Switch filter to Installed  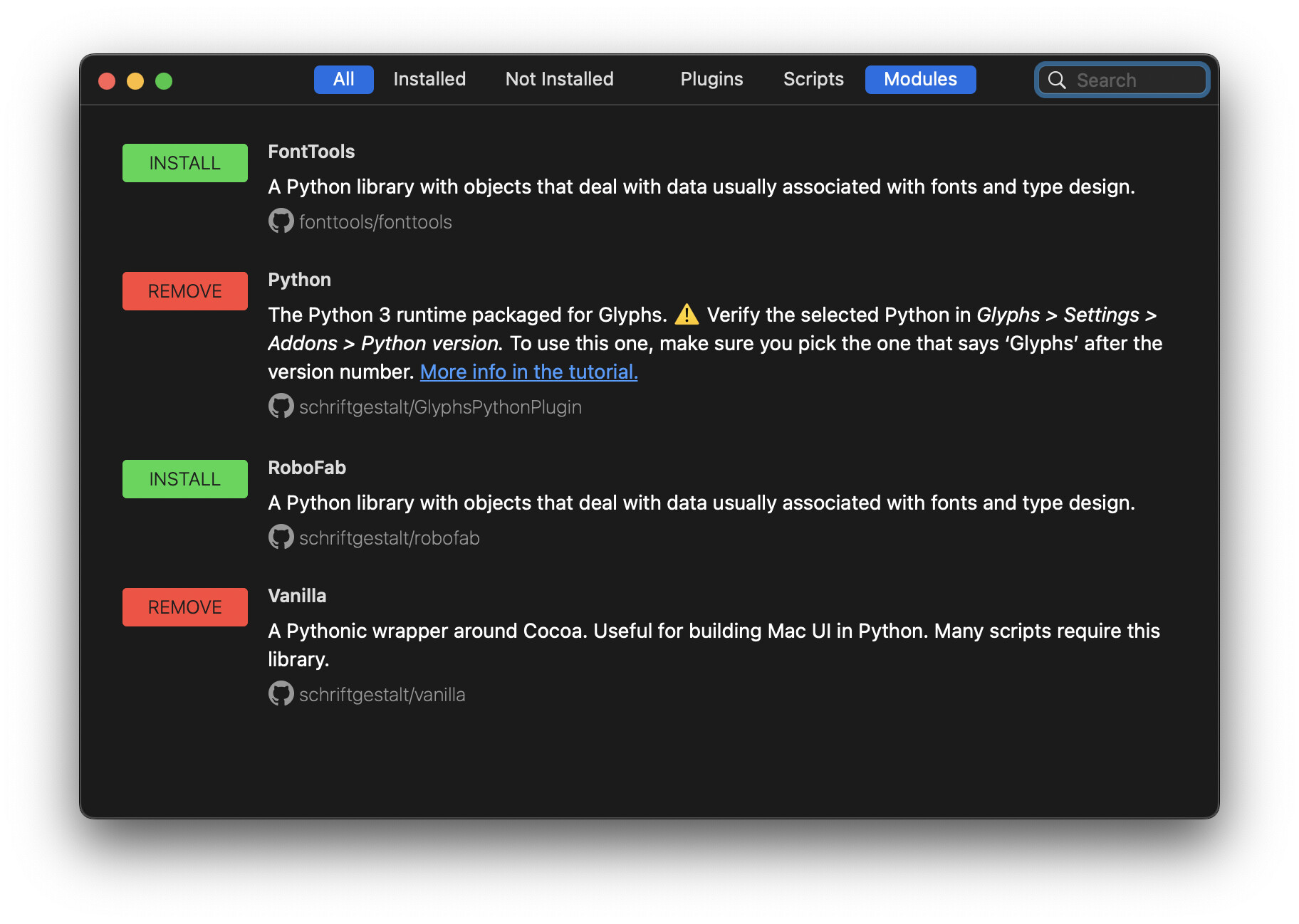click(429, 79)
